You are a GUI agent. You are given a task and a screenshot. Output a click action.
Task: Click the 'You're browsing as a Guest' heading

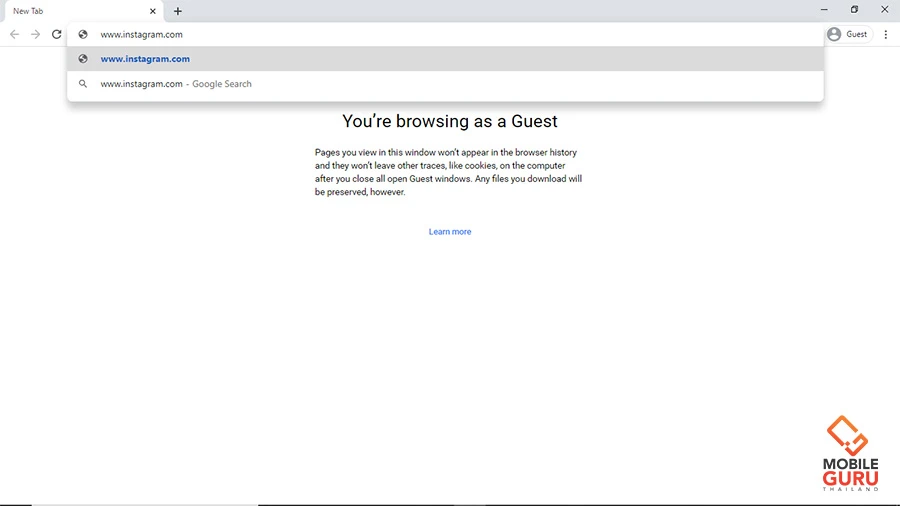(x=450, y=121)
